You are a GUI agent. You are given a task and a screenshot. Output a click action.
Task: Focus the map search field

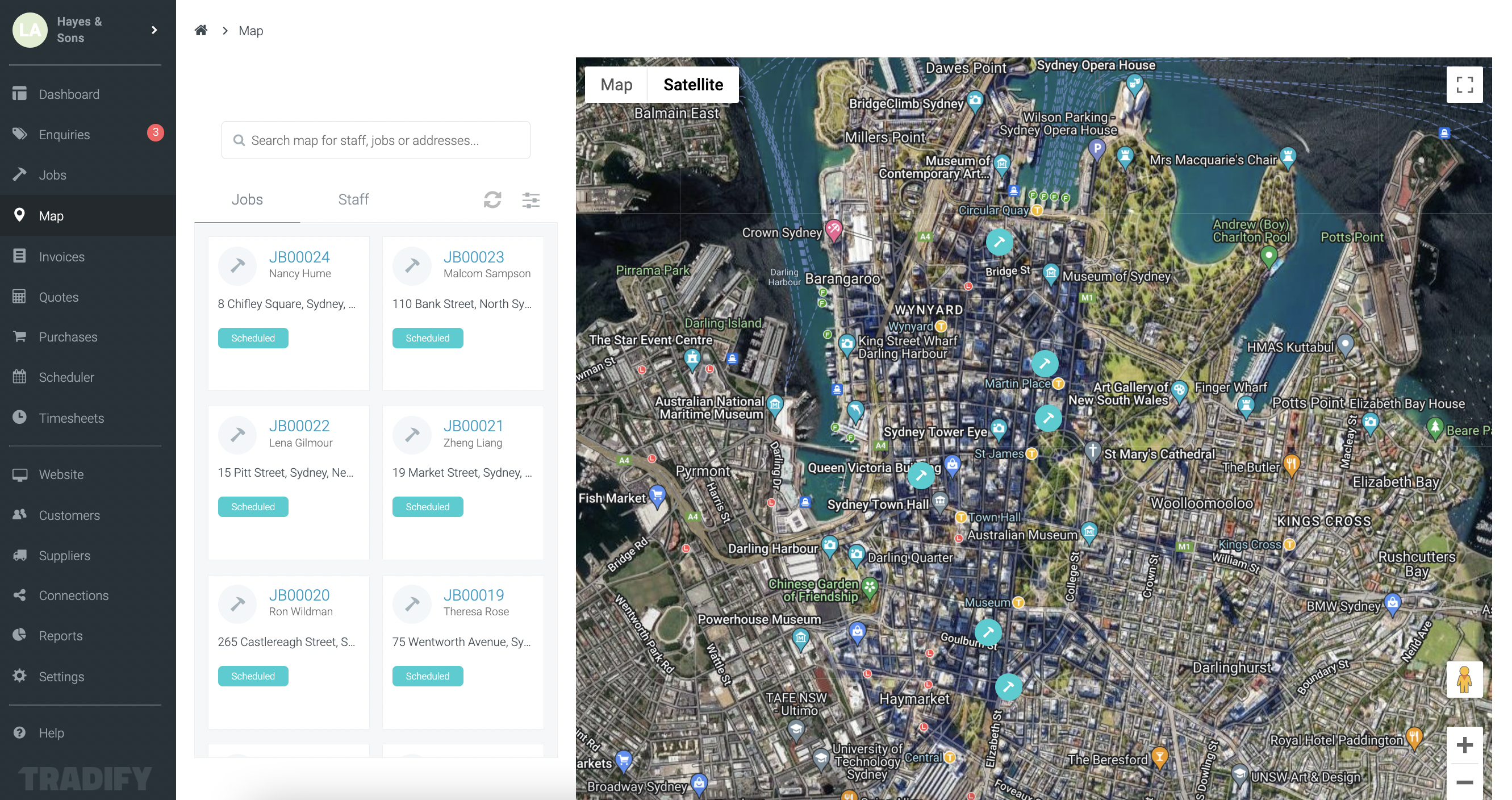375,140
